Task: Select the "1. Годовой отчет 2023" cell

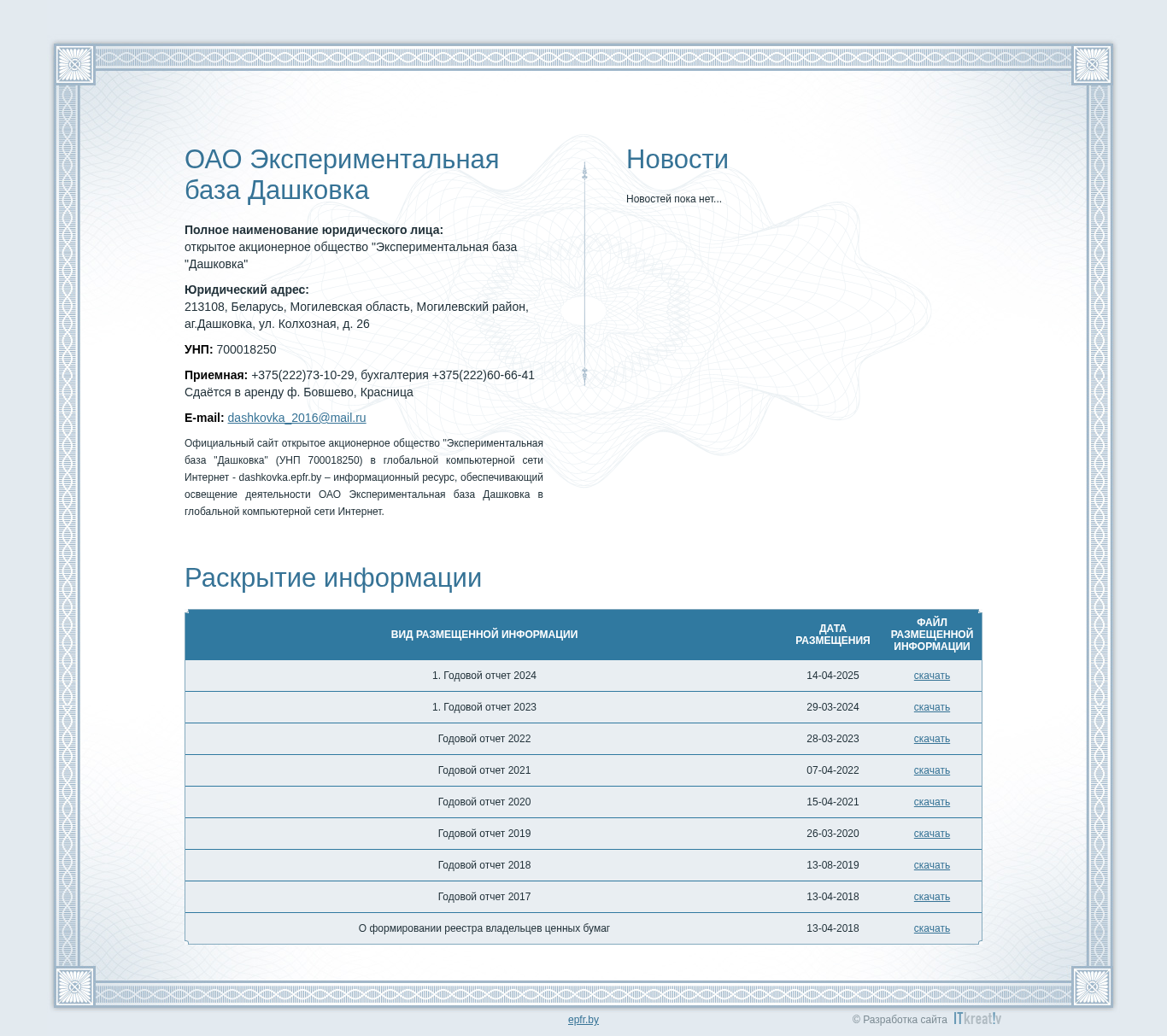Action: (x=484, y=707)
